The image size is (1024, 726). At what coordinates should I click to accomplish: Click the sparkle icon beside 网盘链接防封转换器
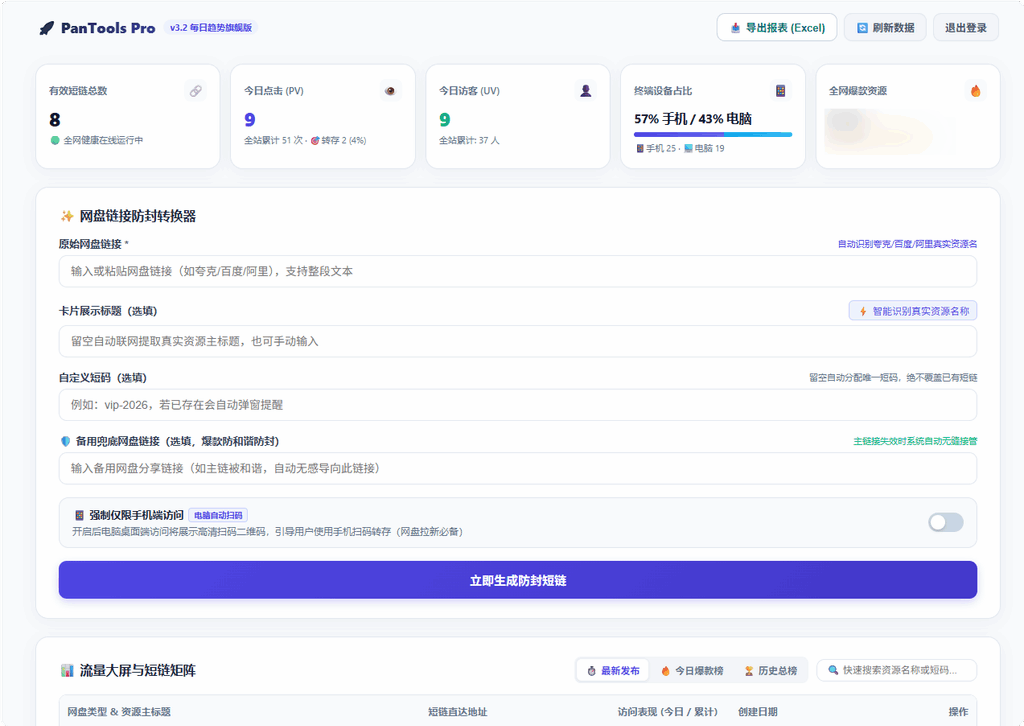click(x=67, y=216)
